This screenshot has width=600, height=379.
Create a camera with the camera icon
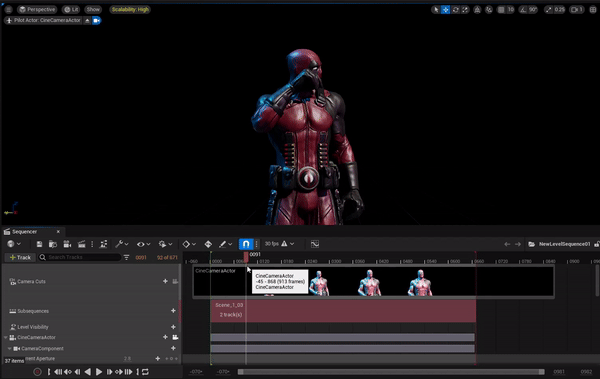(67, 244)
